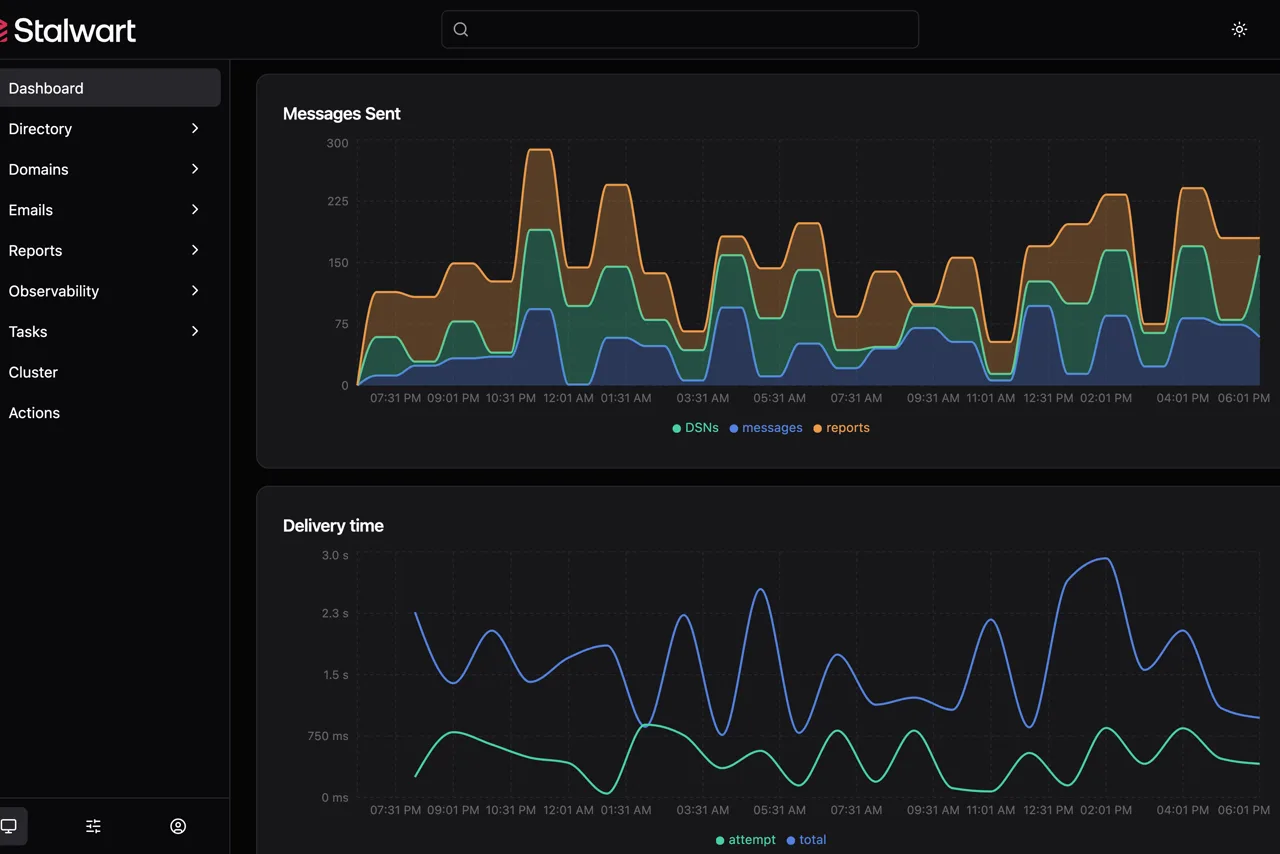Go to the Dashboard page

point(110,88)
